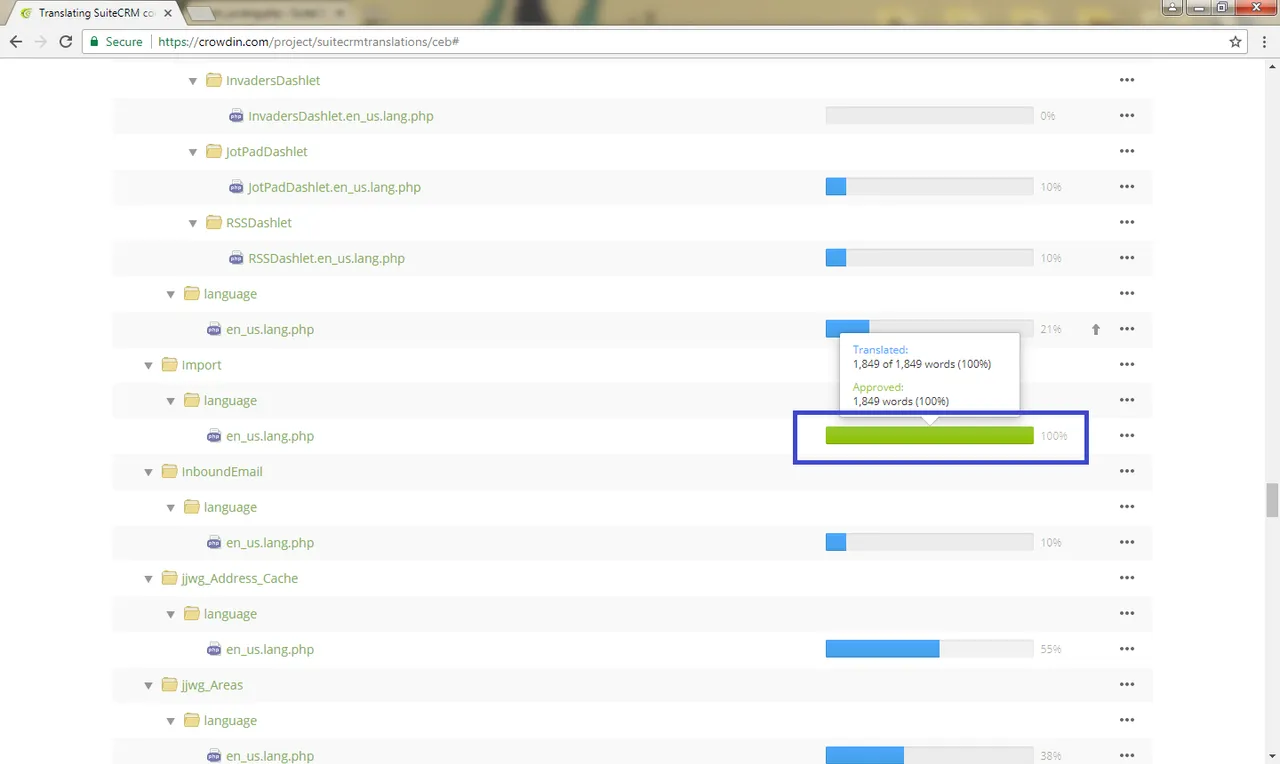
Task: Open more options for Import folder
Action: coord(1127,365)
